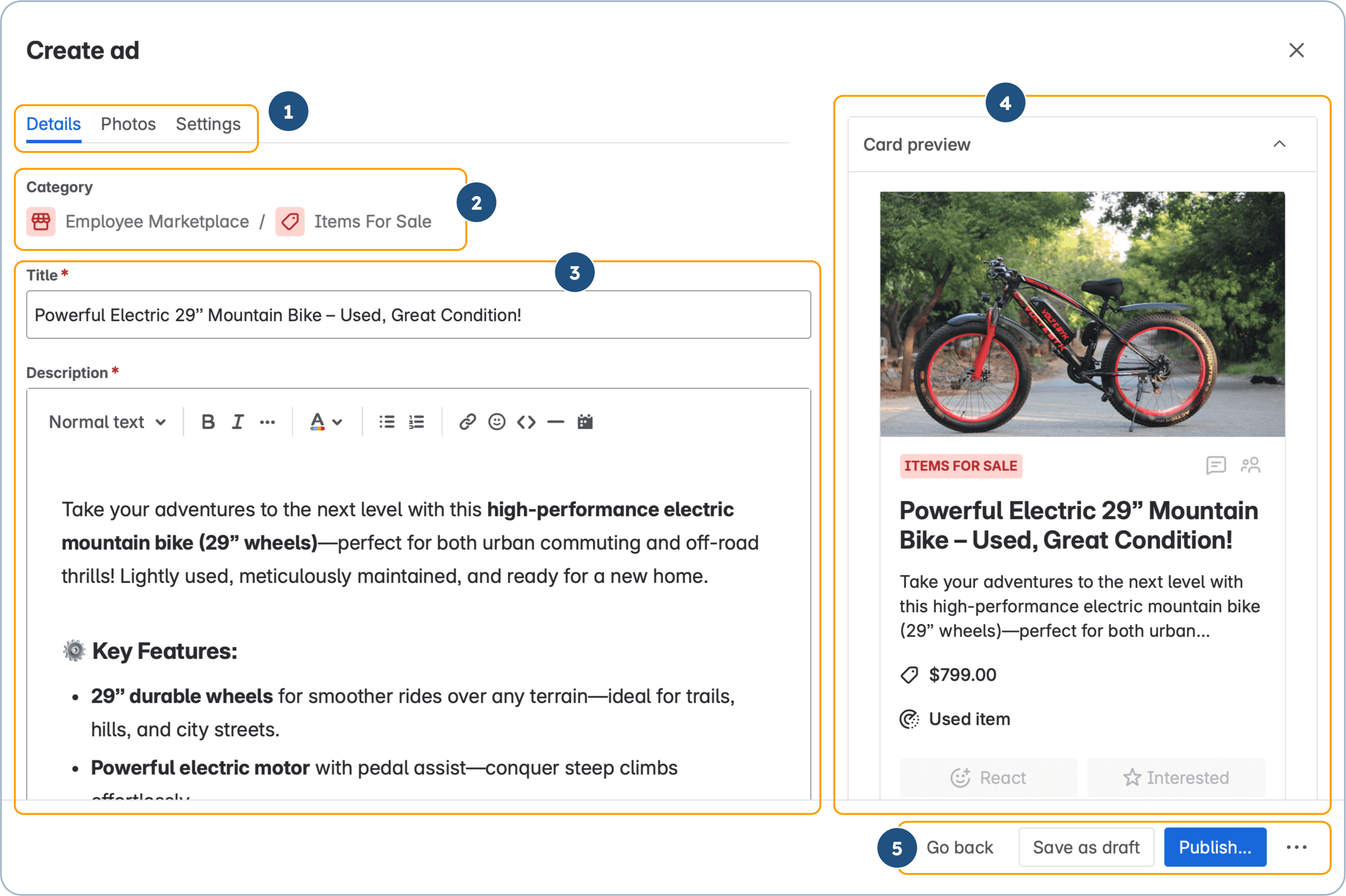Open the Normal text style dropdown
Screen dimensions: 1346x896
(107, 422)
